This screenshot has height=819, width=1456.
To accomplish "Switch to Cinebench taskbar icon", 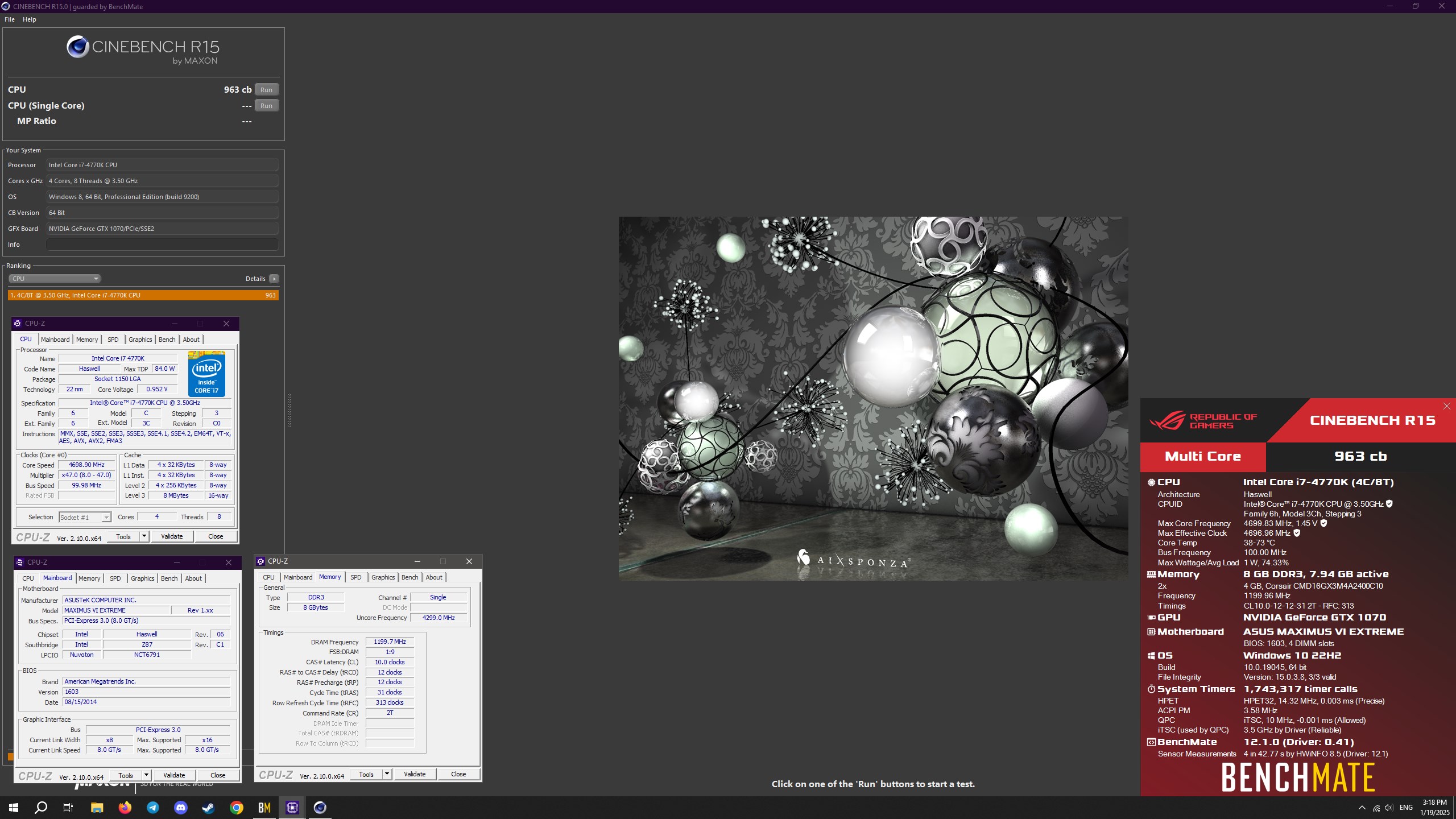I will click(320, 808).
